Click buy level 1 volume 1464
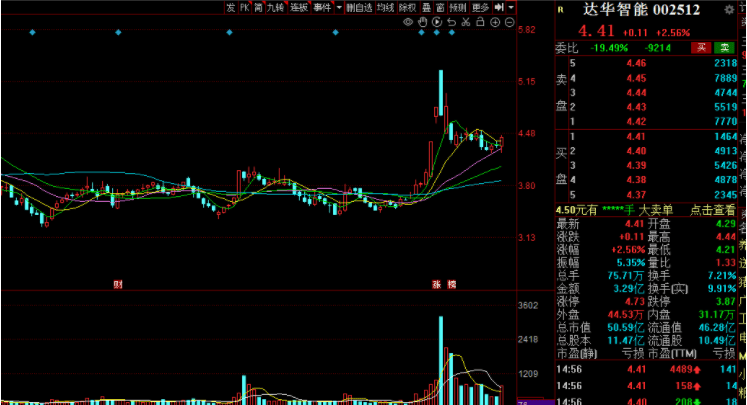The width and height of the screenshot is (747, 405). point(725,137)
